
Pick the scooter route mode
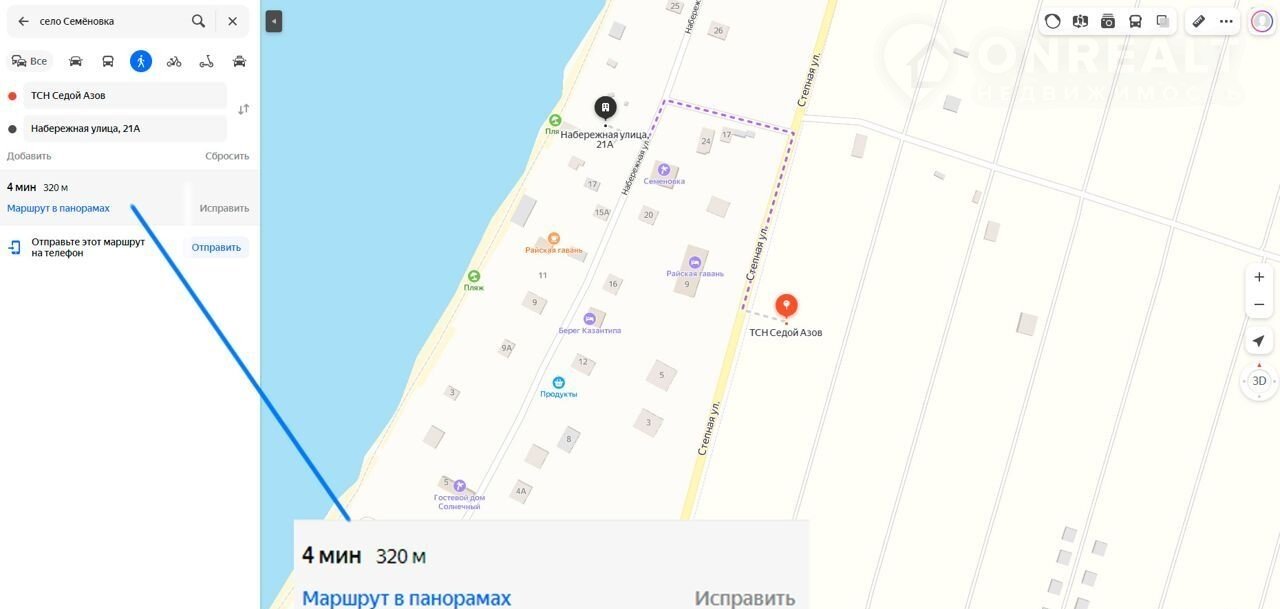pos(206,61)
